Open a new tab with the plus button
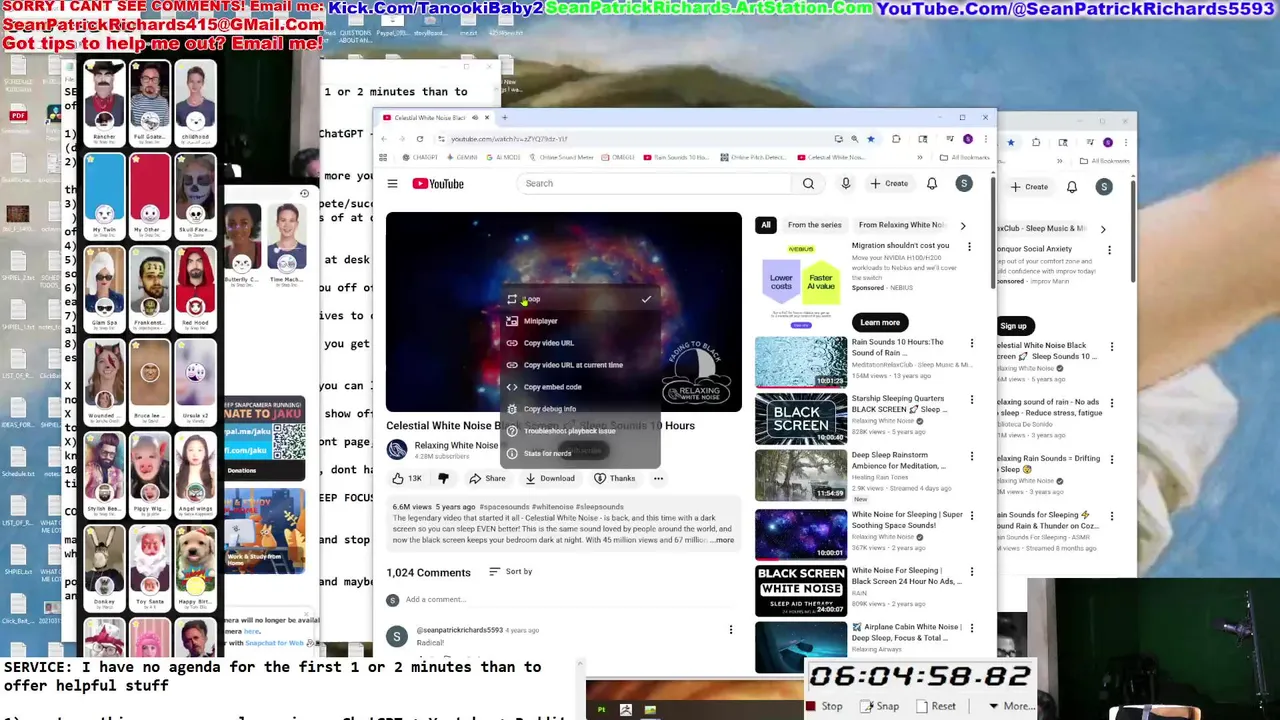 (x=504, y=118)
